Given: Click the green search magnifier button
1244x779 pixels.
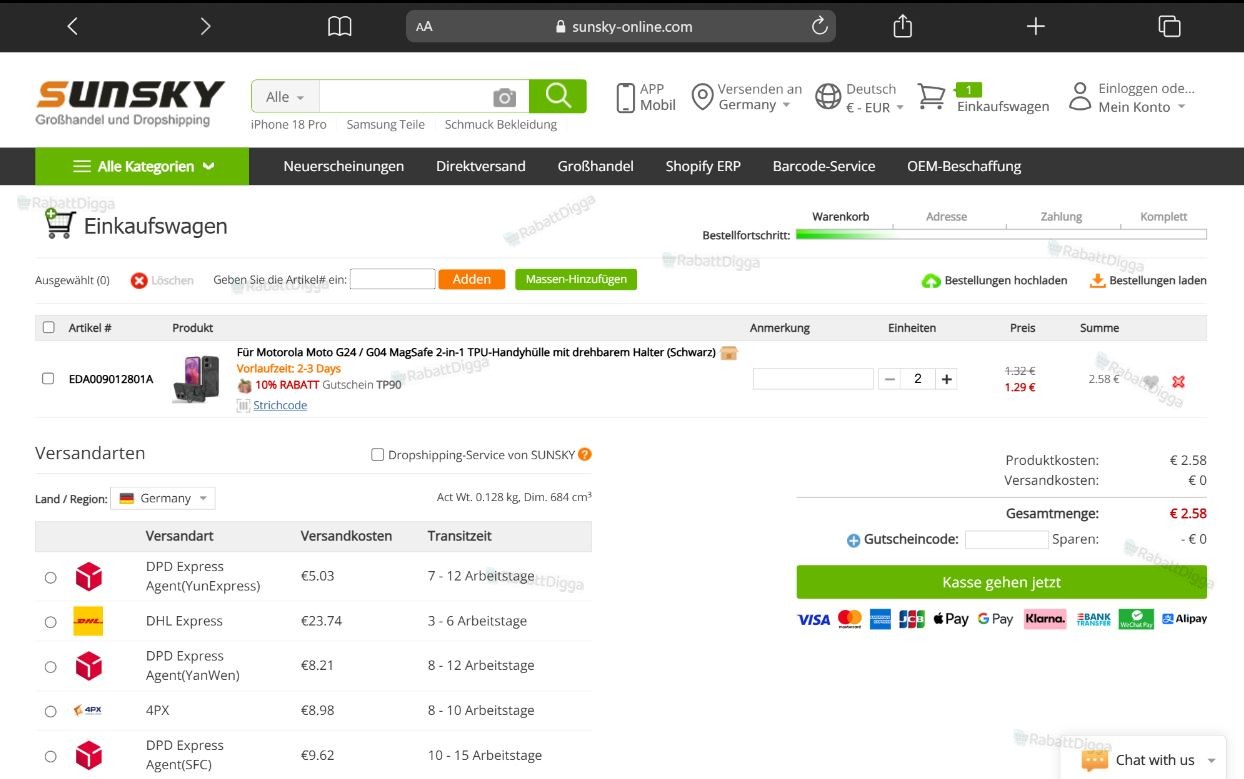Looking at the screenshot, I should (x=558, y=96).
